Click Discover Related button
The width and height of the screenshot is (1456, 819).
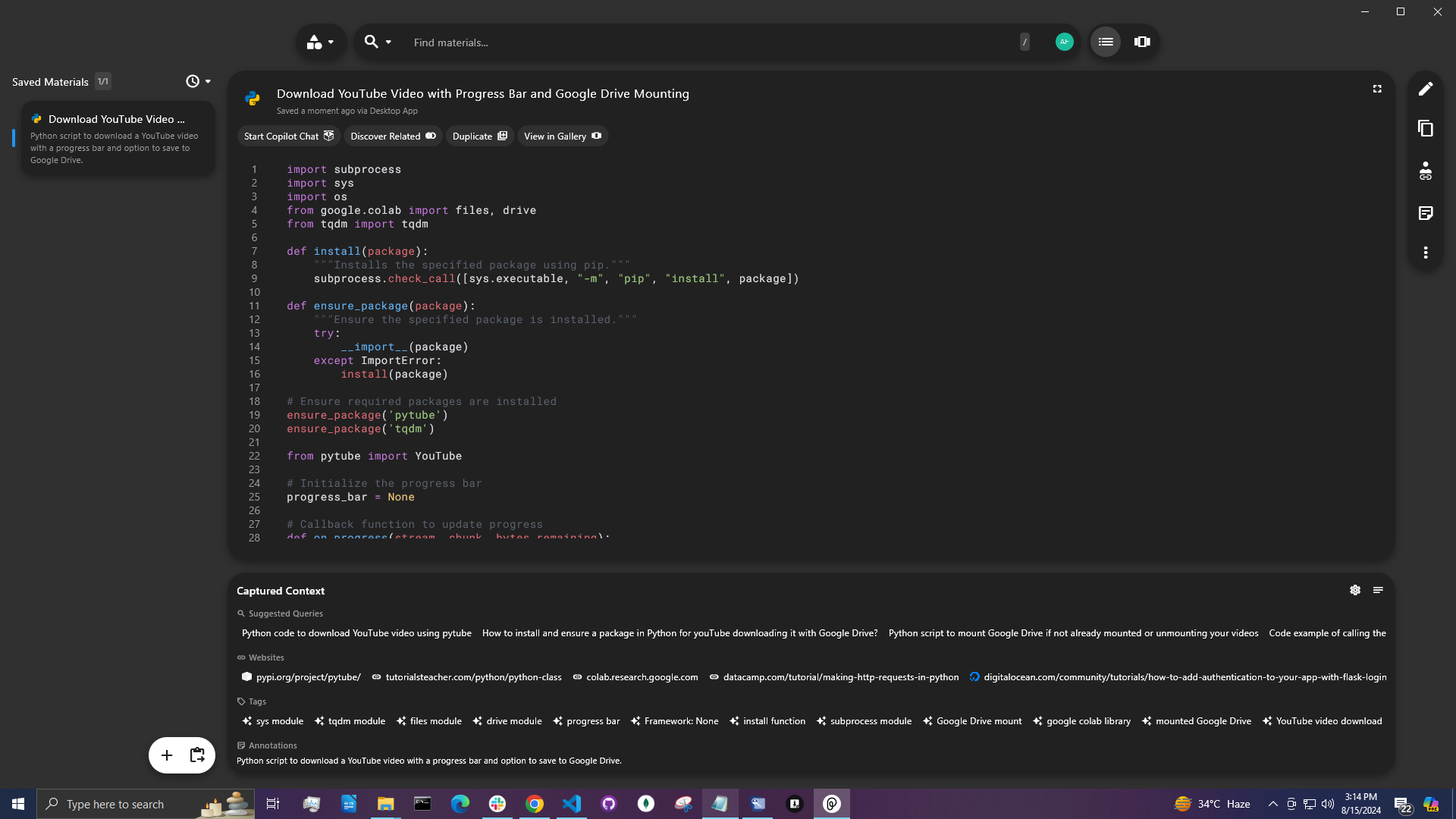[x=393, y=136]
